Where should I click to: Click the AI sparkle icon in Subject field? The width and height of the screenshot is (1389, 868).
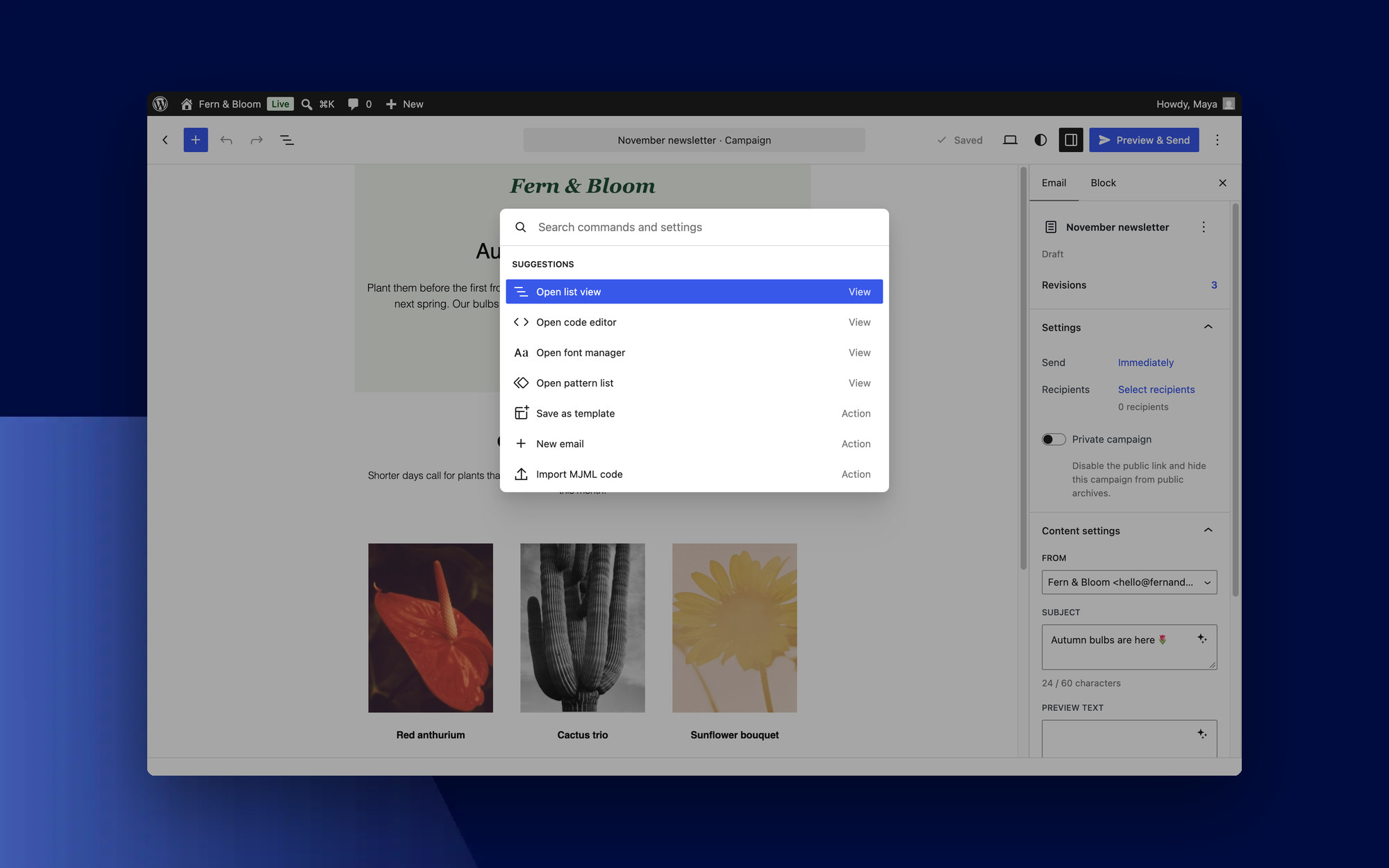[1202, 639]
